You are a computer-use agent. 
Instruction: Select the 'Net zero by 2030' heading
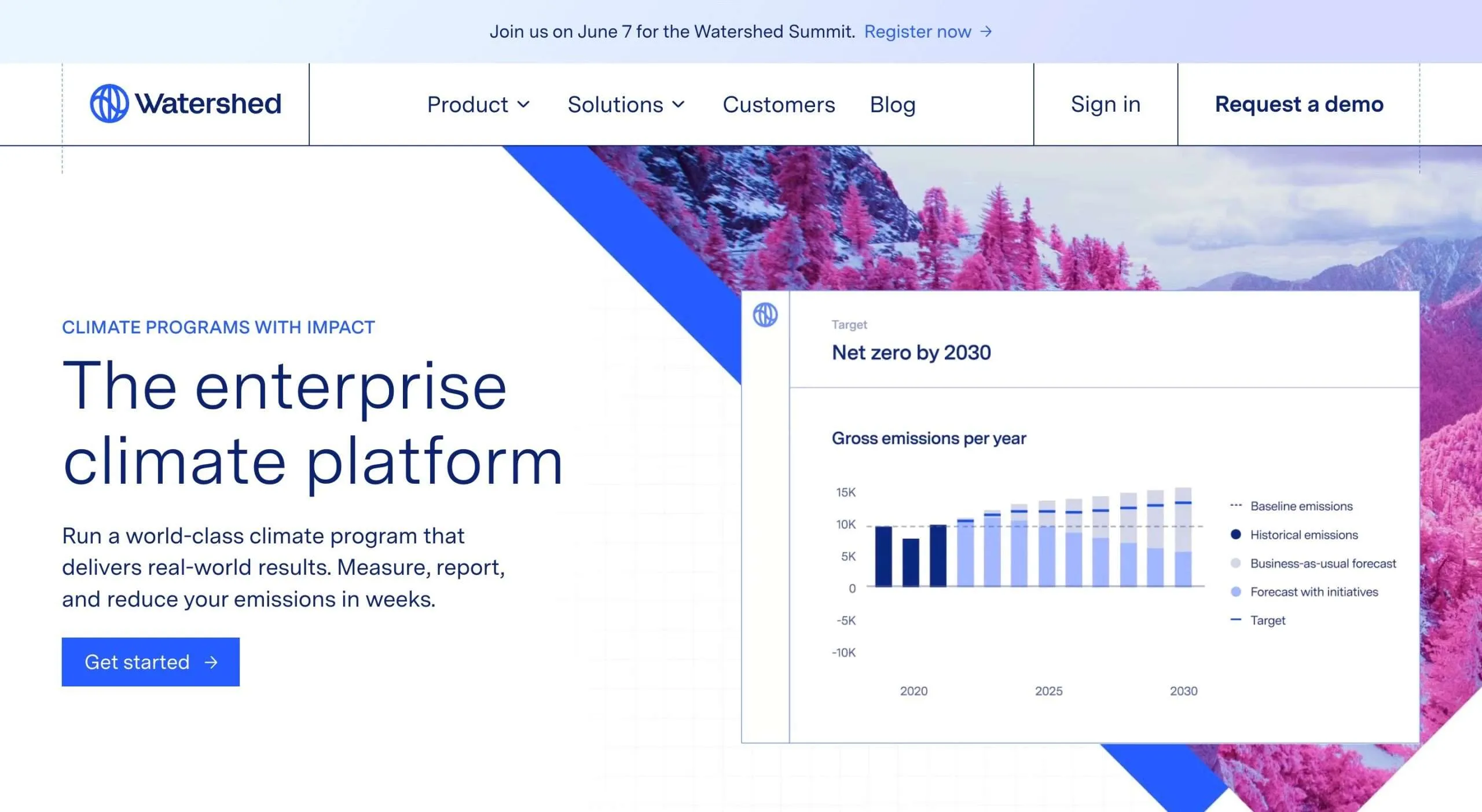(911, 352)
